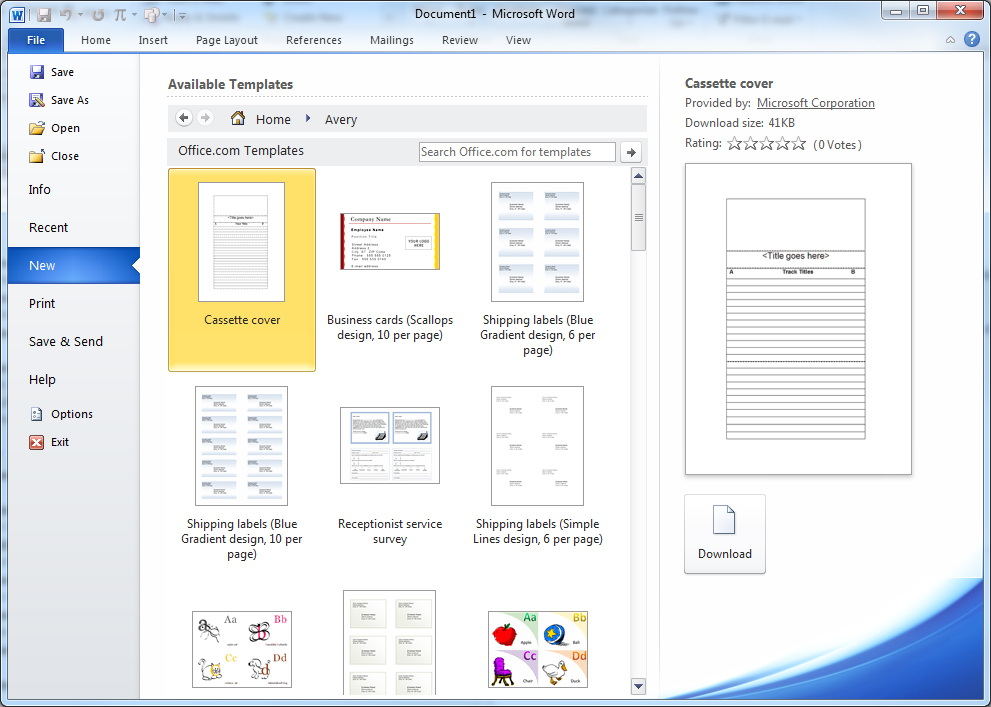Select Shipping labels Blue Gradient 6 per page
The width and height of the screenshot is (991, 707).
pyautogui.click(x=537, y=270)
